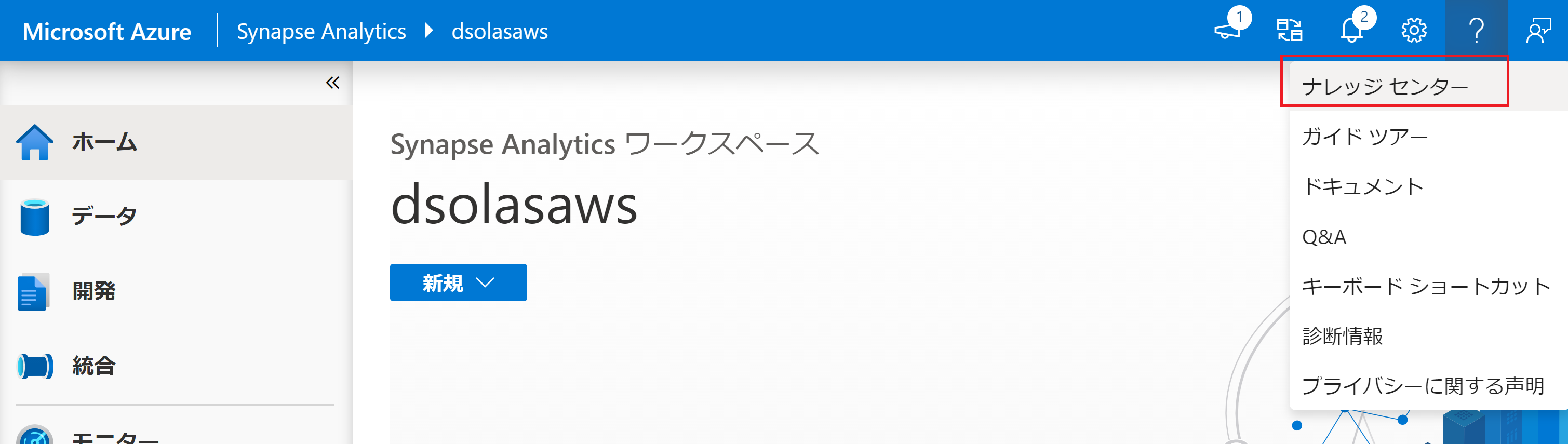The width and height of the screenshot is (1568, 444).
Task: Click the データ cylinder icon
Action: tap(35, 217)
